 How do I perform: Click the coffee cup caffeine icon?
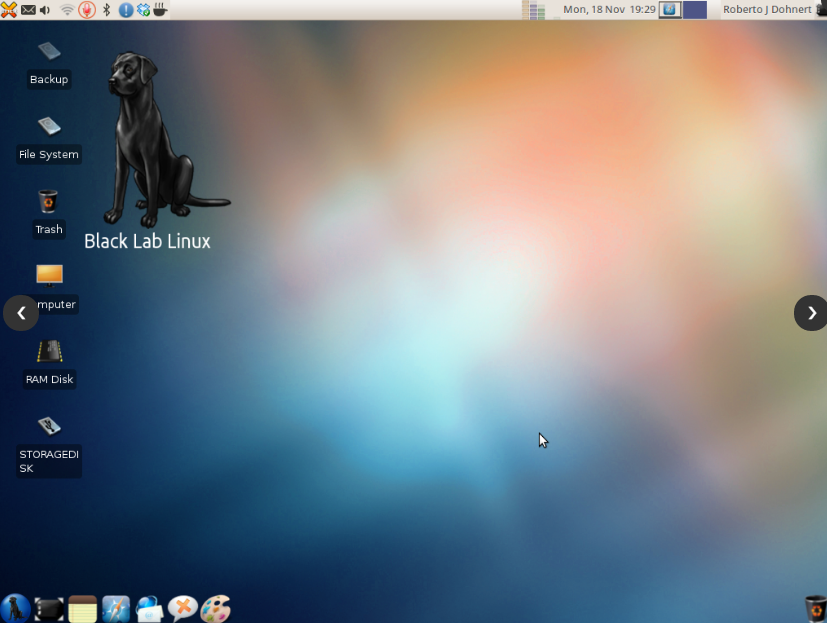point(160,9)
